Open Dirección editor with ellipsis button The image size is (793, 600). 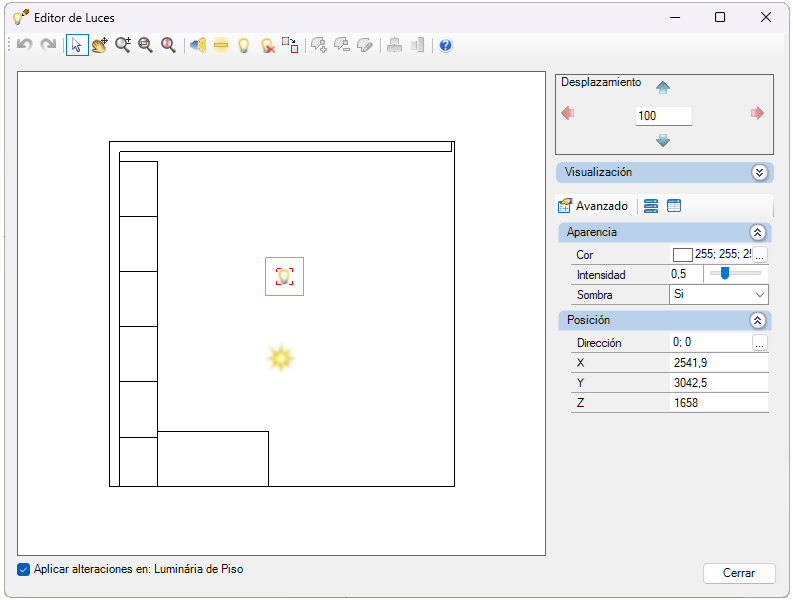[x=760, y=343]
